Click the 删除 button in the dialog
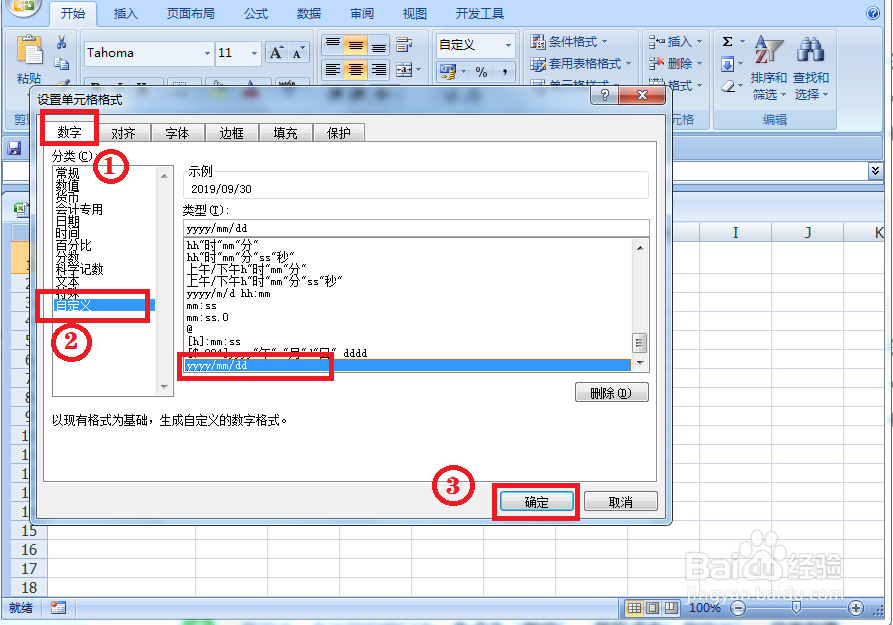 pos(614,391)
